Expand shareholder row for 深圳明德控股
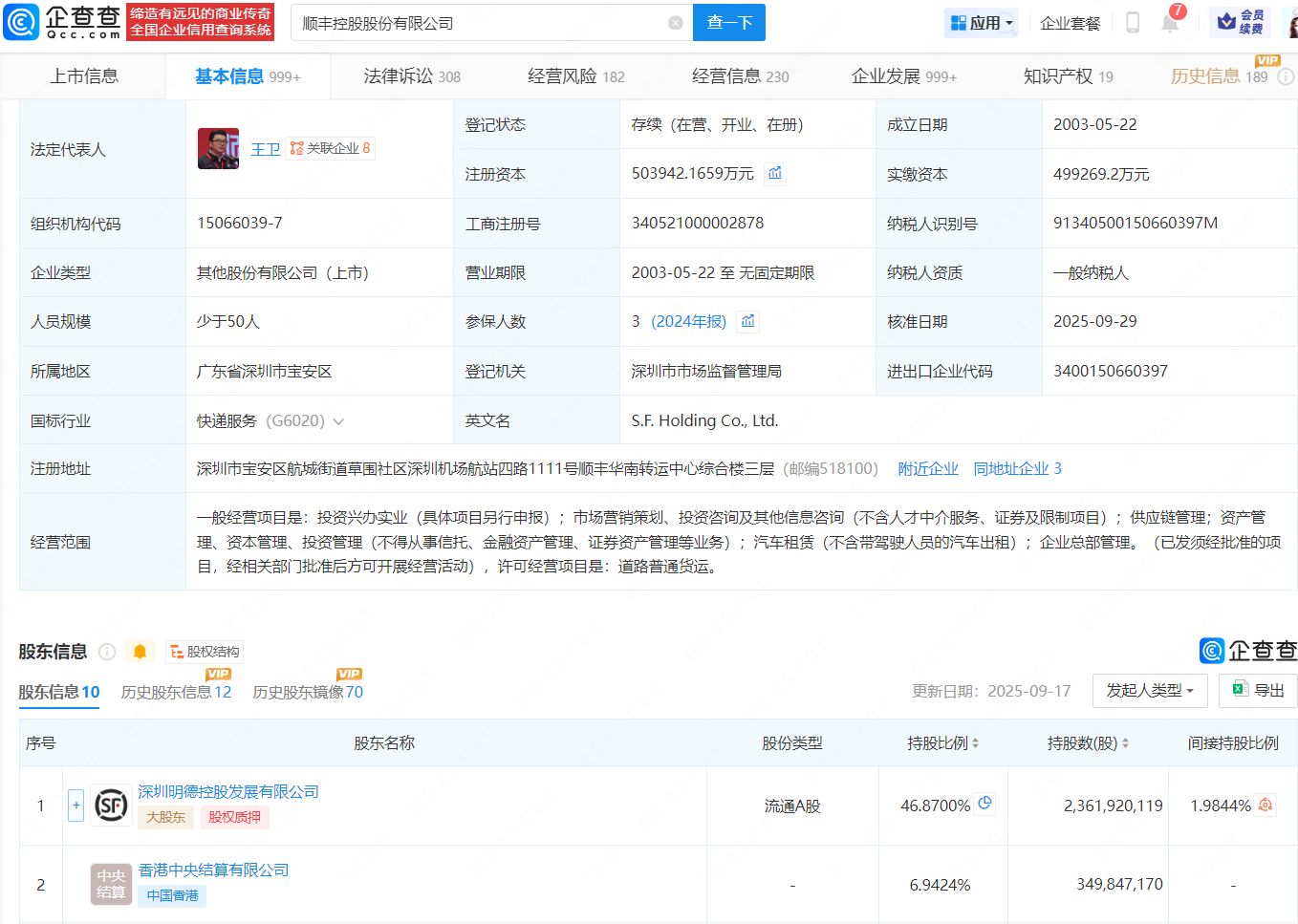 76,806
